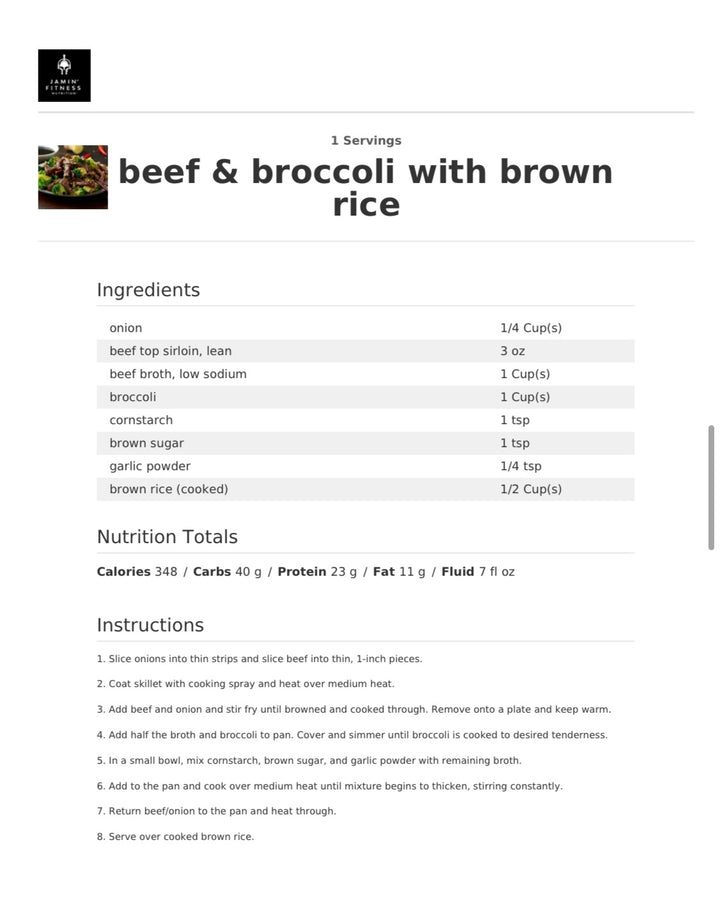Select the brown rice (cooked) row
This screenshot has height=900, width=720.
click(365, 489)
